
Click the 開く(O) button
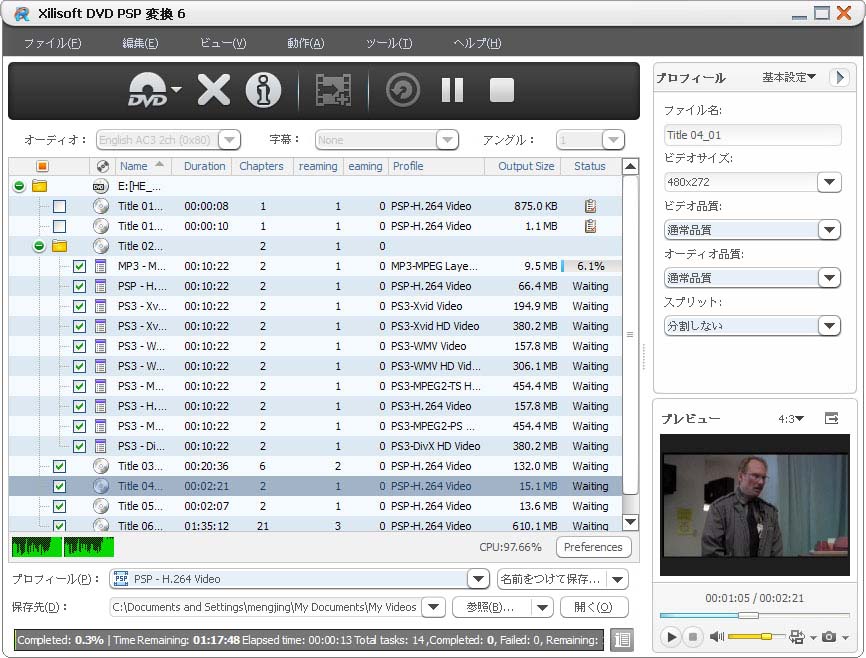(593, 607)
